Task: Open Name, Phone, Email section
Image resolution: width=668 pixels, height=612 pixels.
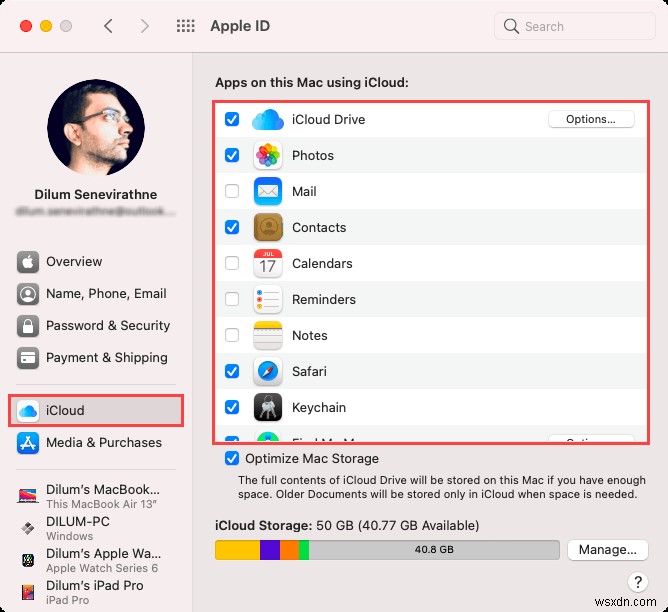Action: [96, 293]
